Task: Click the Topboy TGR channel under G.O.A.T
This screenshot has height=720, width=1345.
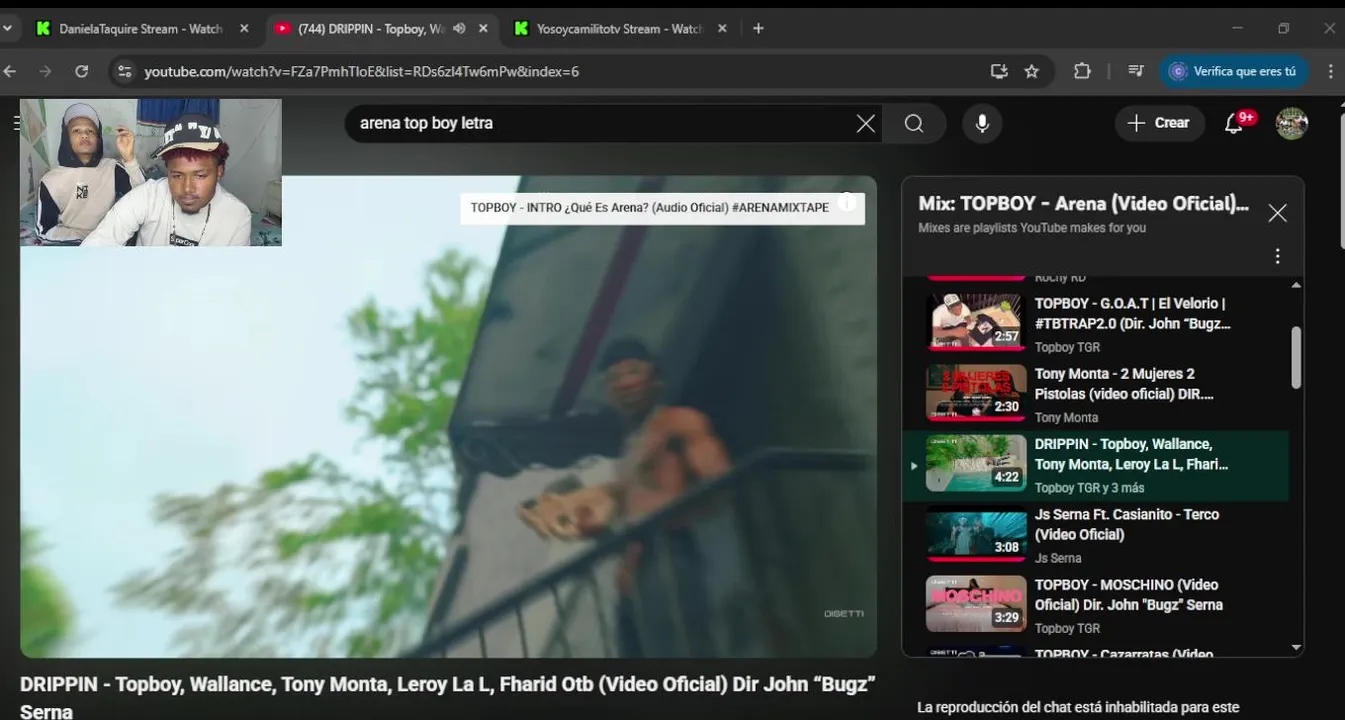Action: click(x=1067, y=347)
